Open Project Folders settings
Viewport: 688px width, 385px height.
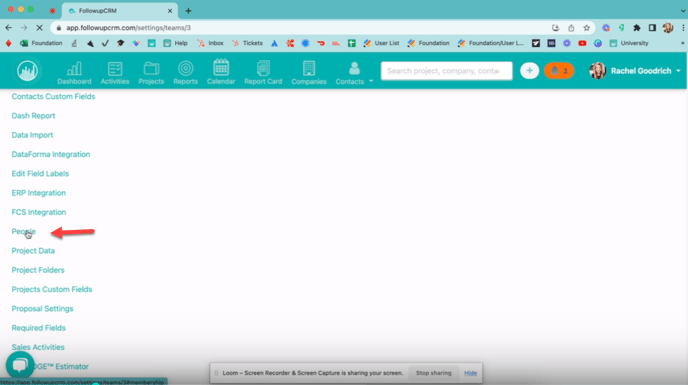38,270
